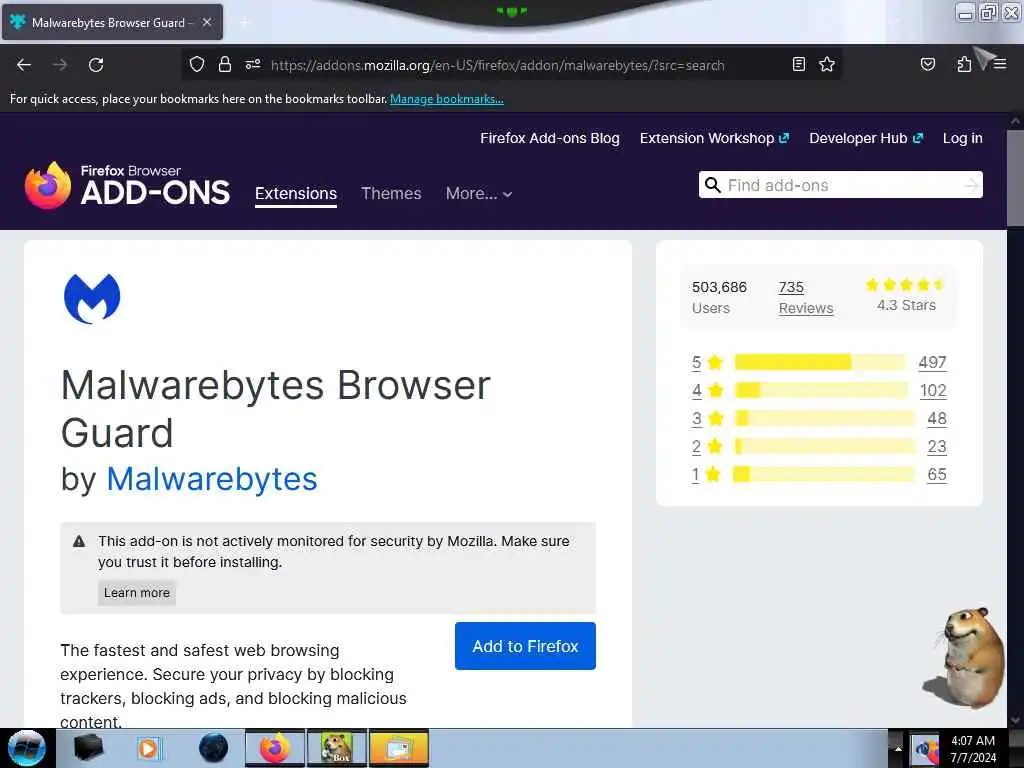Click the 1-star rating bar
The image size is (1024, 768).
pos(824,474)
